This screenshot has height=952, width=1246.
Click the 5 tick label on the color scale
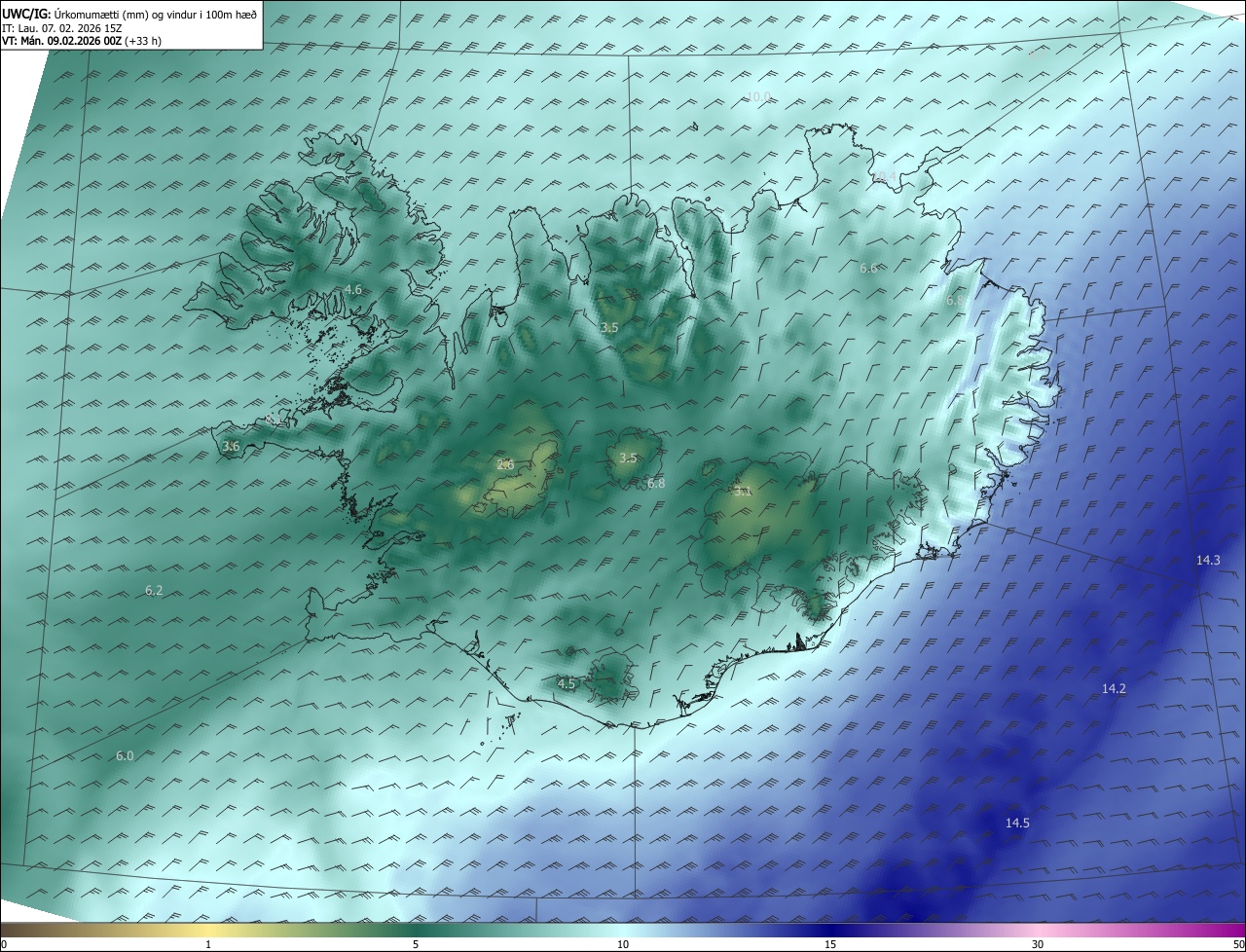coord(416,944)
